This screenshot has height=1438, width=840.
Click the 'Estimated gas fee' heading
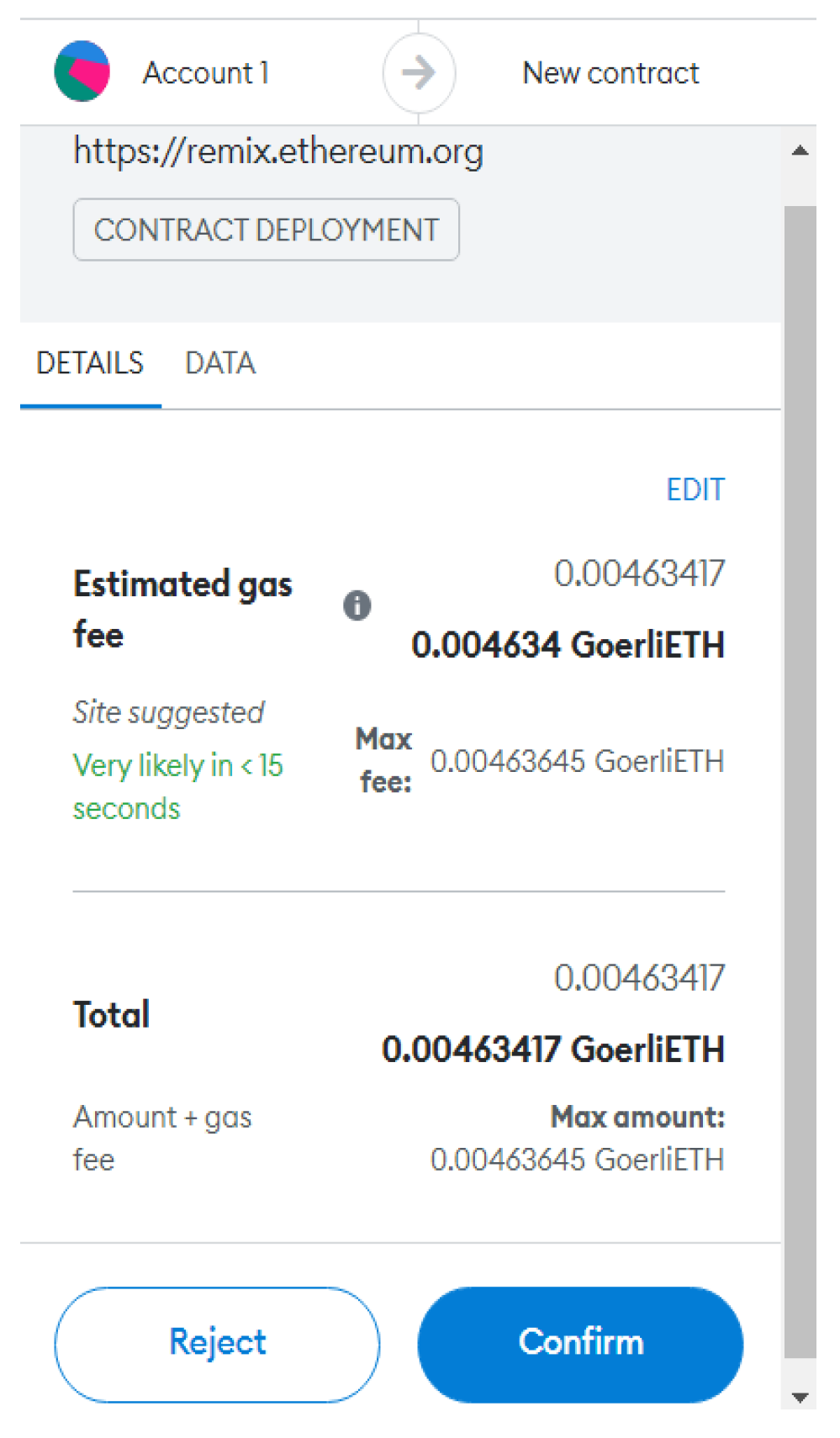click(182, 609)
